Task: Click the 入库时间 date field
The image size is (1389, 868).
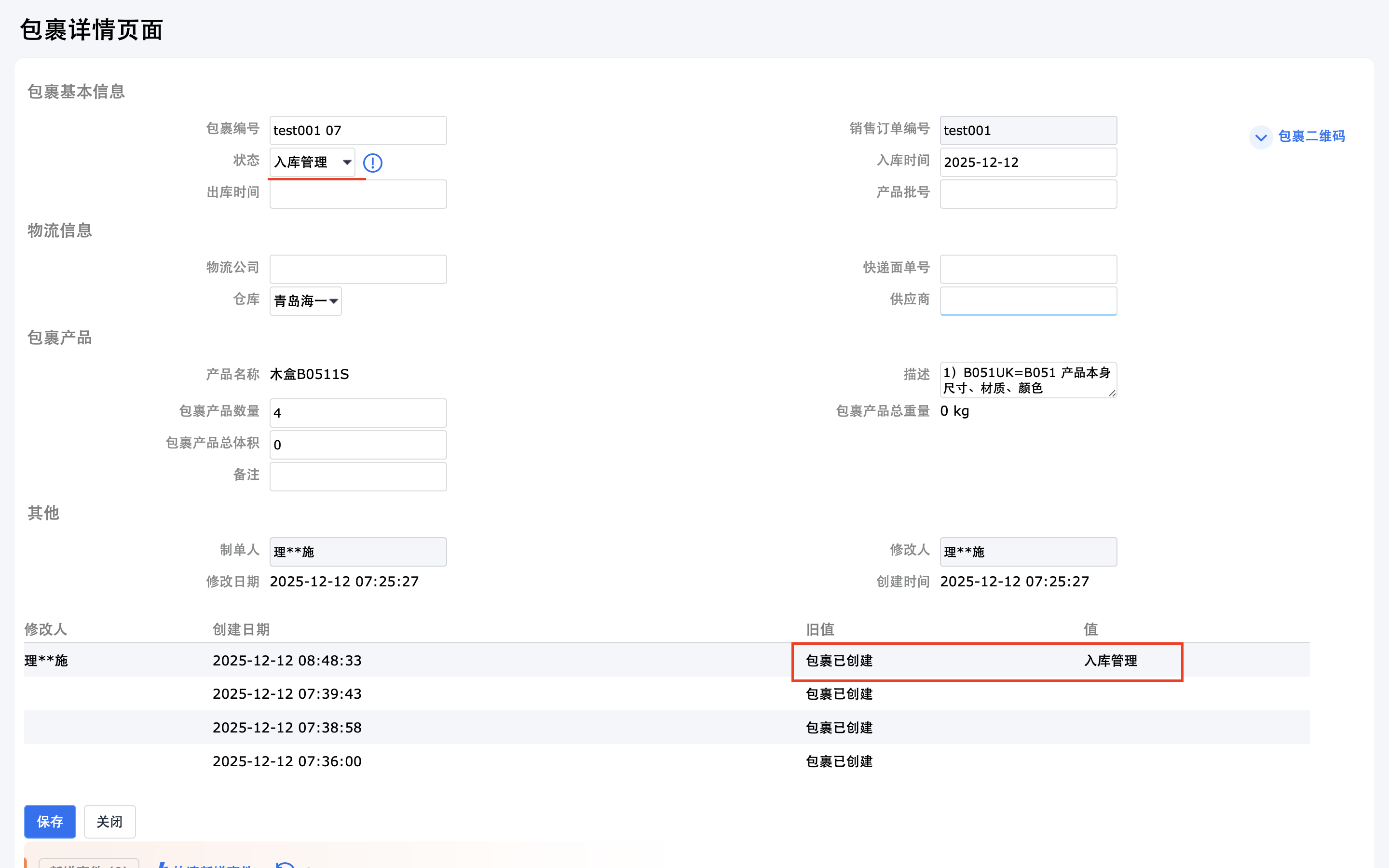Action: click(1027, 163)
